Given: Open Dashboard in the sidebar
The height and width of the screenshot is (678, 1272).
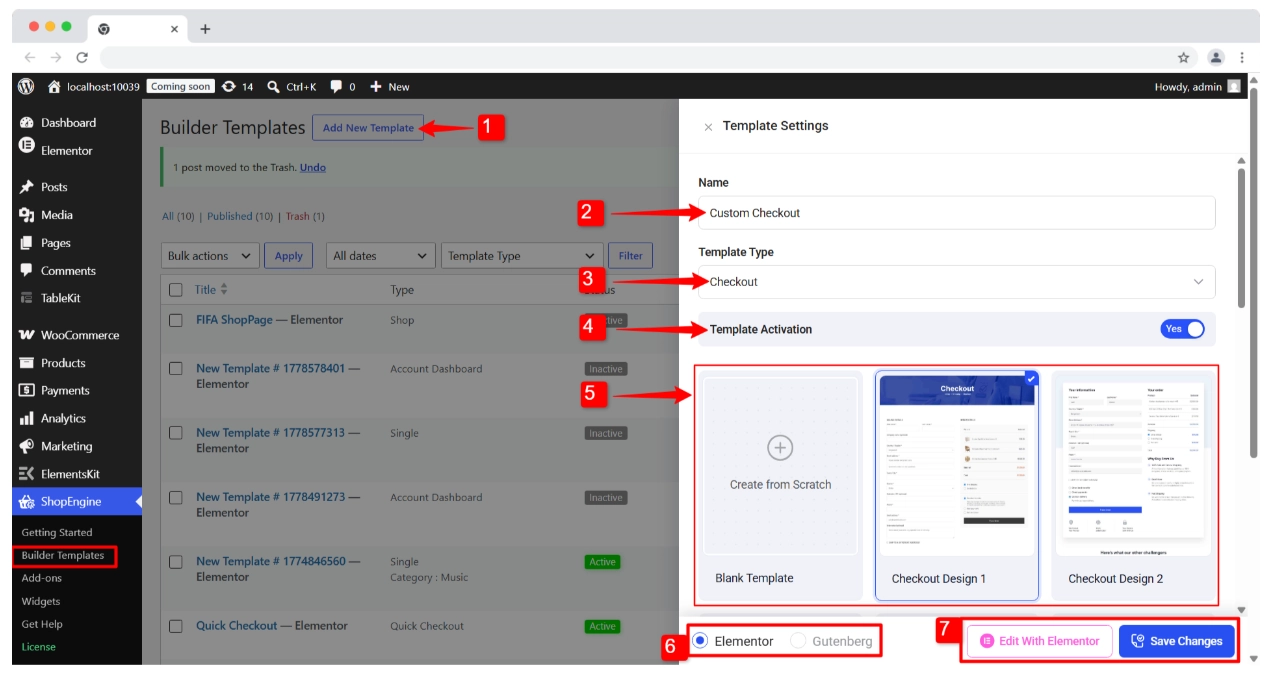Looking at the screenshot, I should [x=68, y=123].
